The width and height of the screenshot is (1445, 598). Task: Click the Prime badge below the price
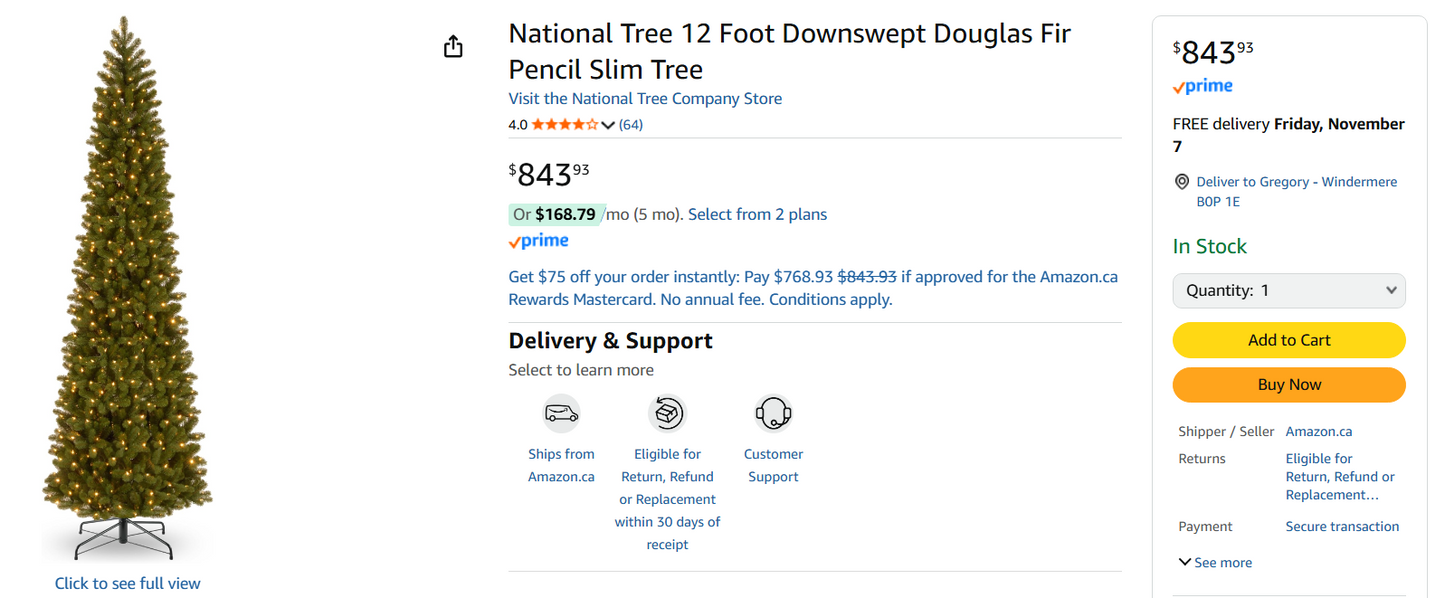click(x=537, y=240)
